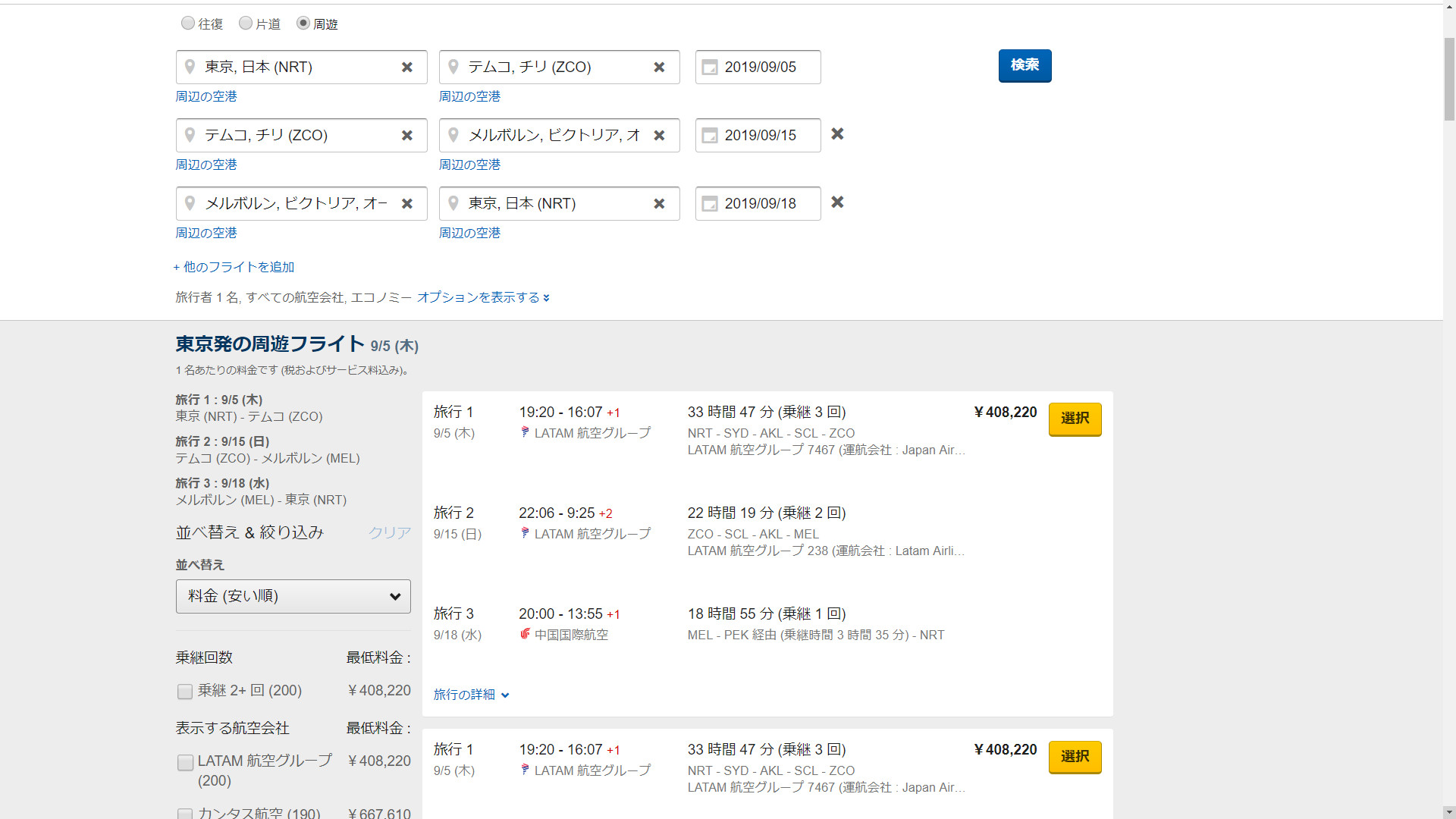The image size is (1456, 819).
Task: Clear the Melbourne origin field in third row
Action: 407,204
